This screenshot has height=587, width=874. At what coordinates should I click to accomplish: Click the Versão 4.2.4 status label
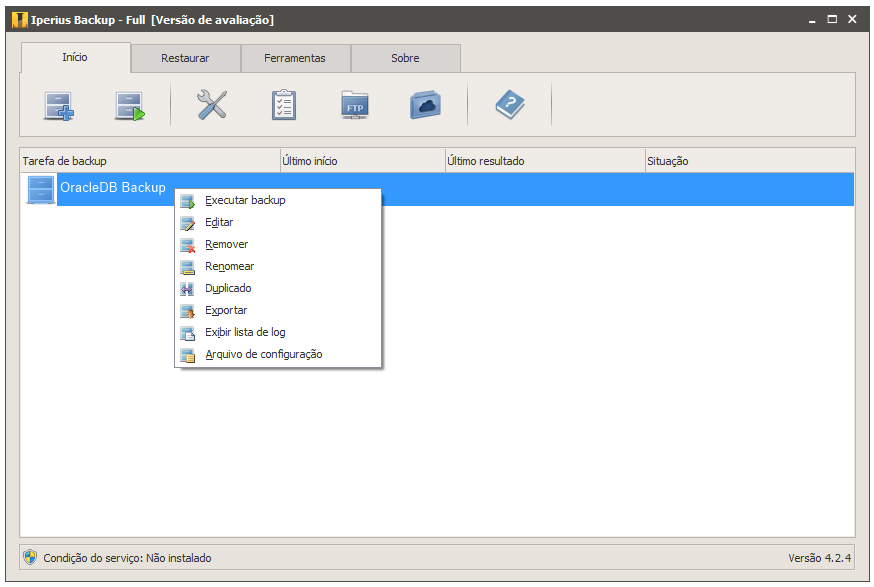coord(819,558)
